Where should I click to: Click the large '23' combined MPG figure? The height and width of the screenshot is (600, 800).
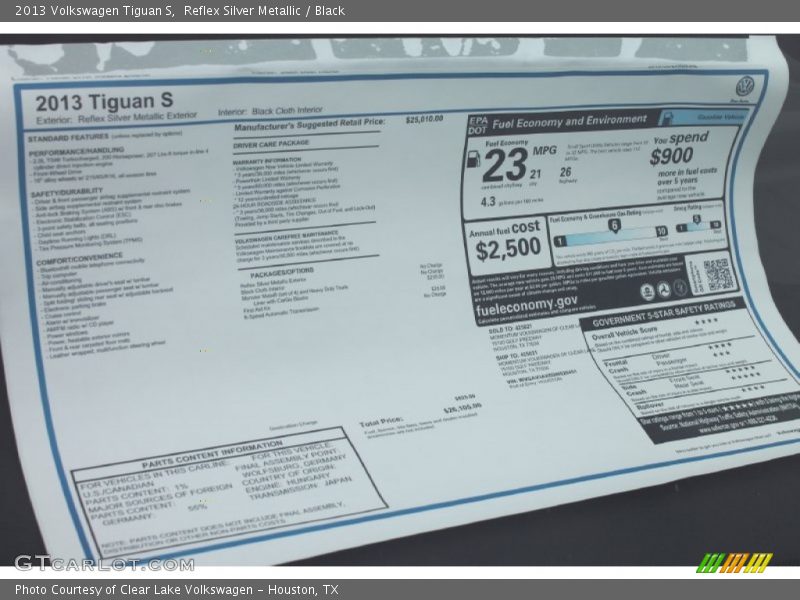pyautogui.click(x=505, y=165)
